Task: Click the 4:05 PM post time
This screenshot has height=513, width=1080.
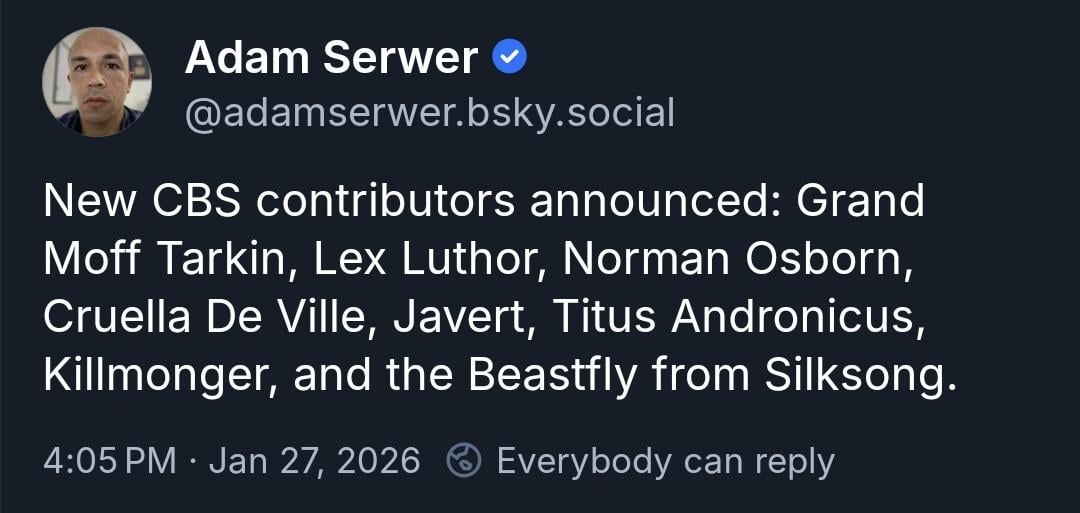Action: tap(110, 461)
